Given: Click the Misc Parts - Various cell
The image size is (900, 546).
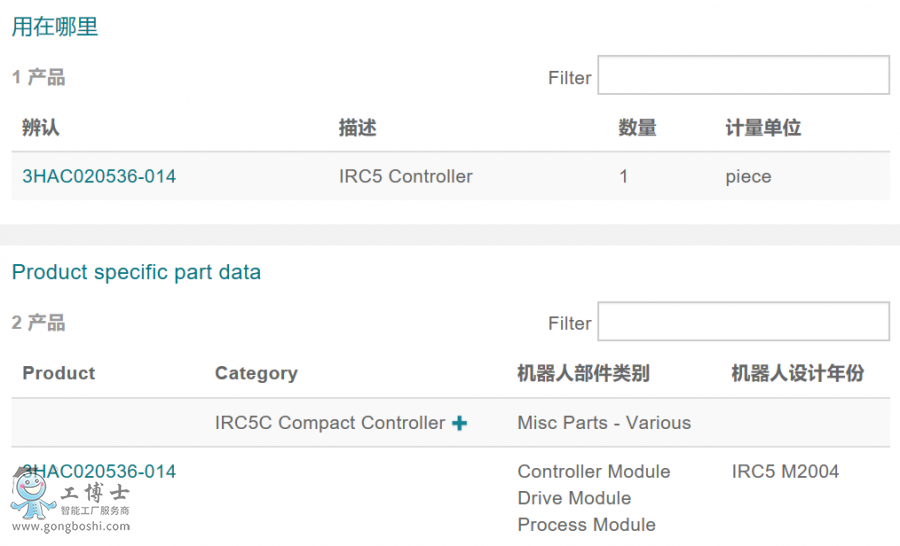Looking at the screenshot, I should click(604, 423).
